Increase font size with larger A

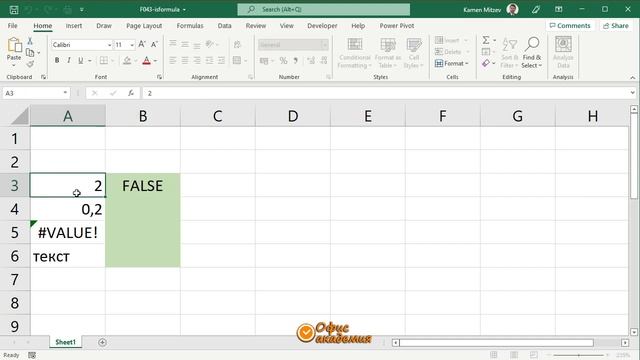142,44
